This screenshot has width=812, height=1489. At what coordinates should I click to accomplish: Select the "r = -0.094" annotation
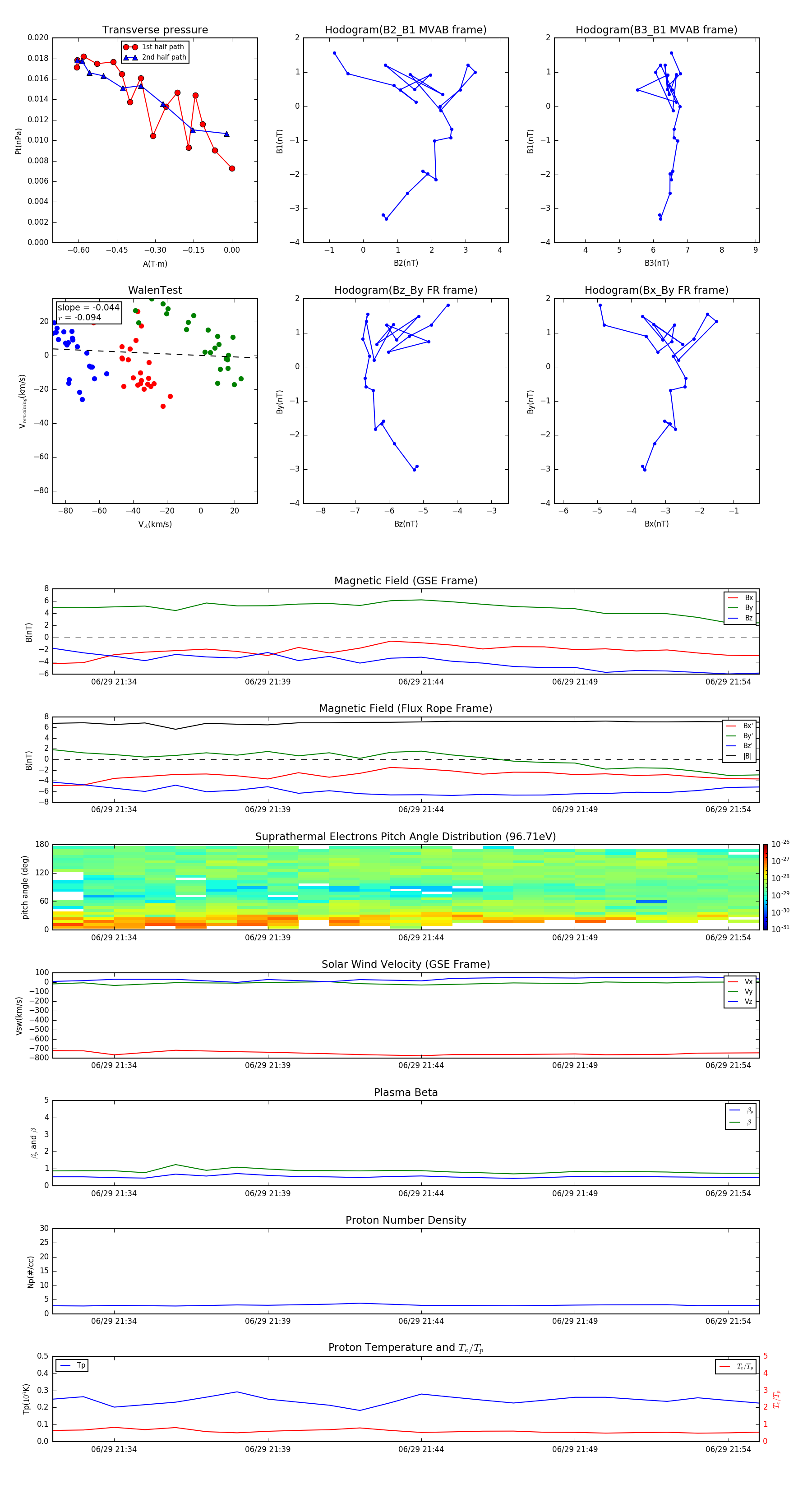pyautogui.click(x=80, y=317)
